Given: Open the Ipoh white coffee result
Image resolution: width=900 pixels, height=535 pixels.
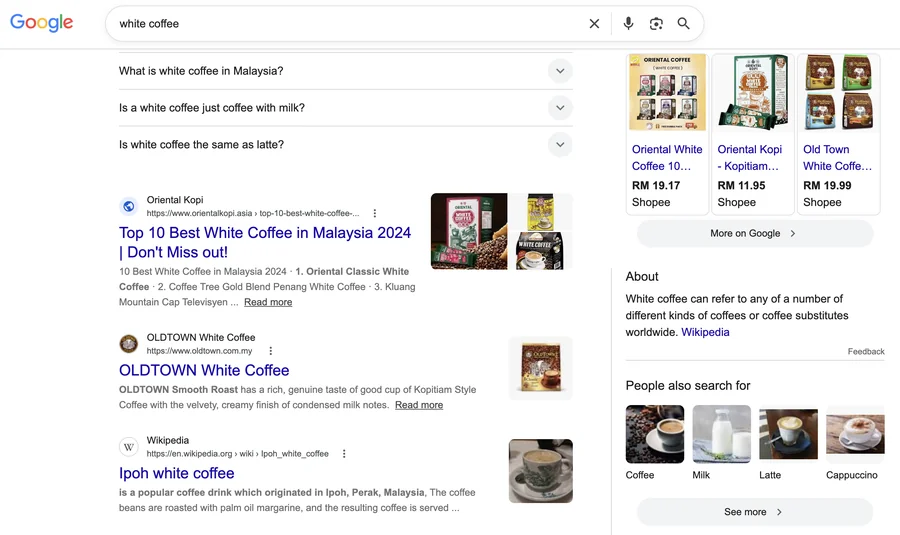Looking at the screenshot, I should 177,473.
